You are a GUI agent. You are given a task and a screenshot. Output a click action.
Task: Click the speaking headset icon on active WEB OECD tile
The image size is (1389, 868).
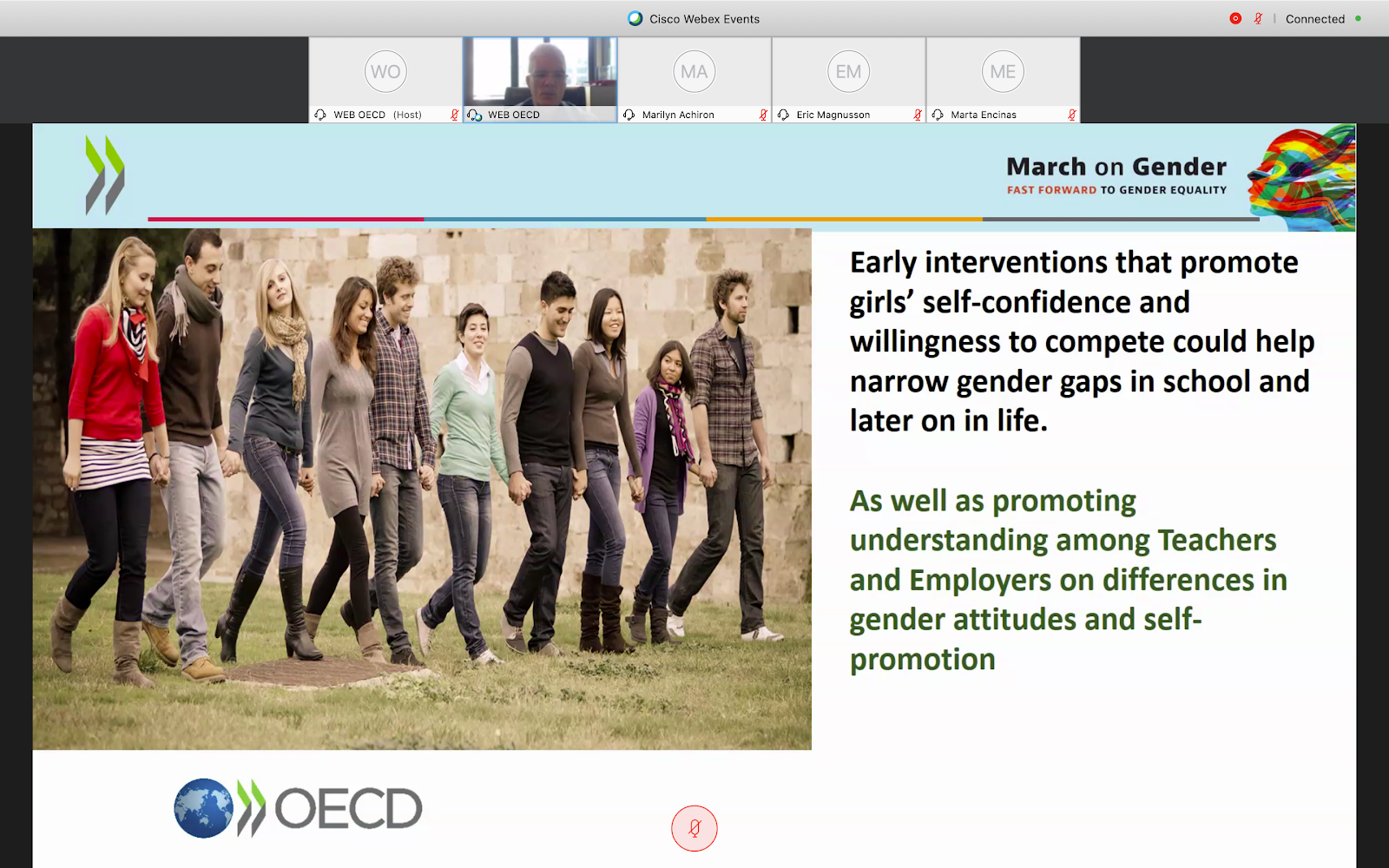pyautogui.click(x=475, y=115)
